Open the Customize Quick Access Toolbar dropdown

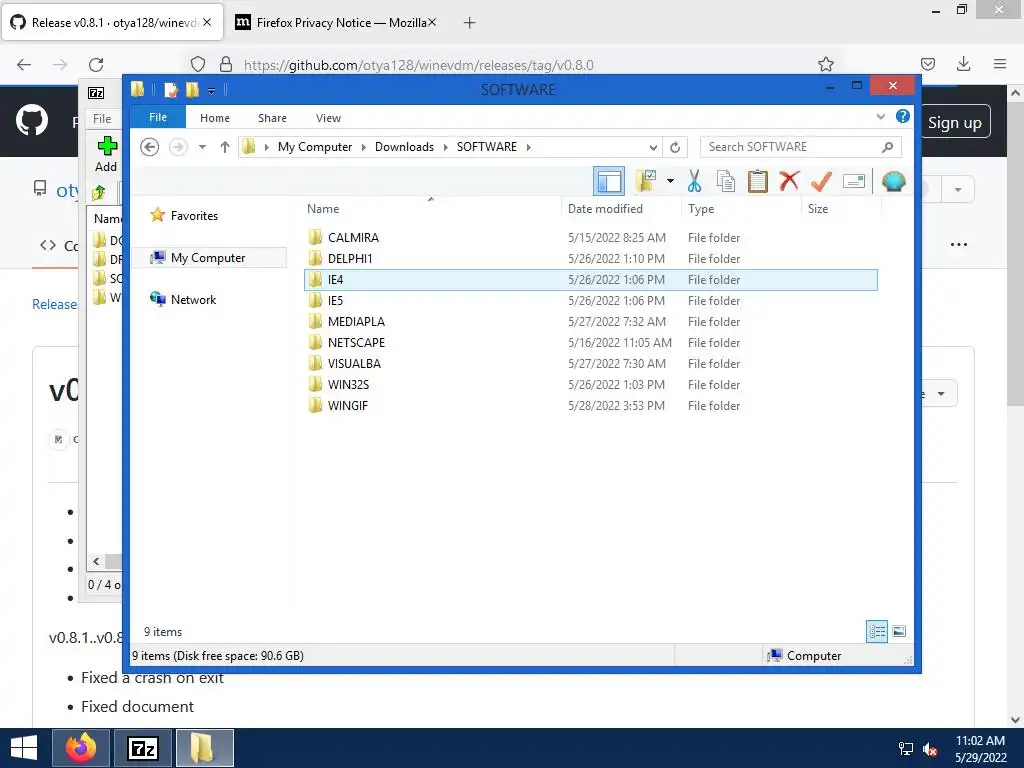pos(212,91)
